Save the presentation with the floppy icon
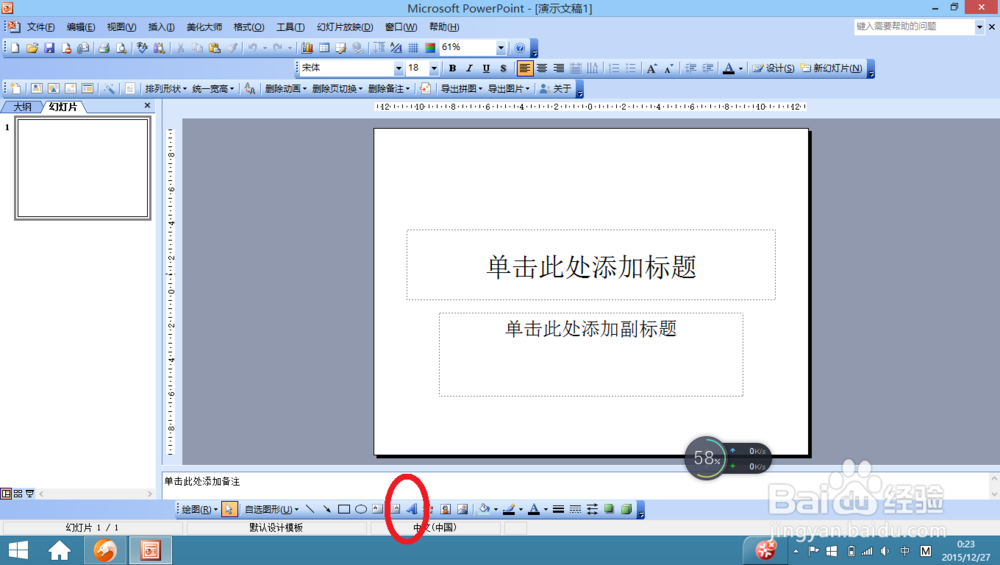The image size is (1000, 565). (49, 48)
